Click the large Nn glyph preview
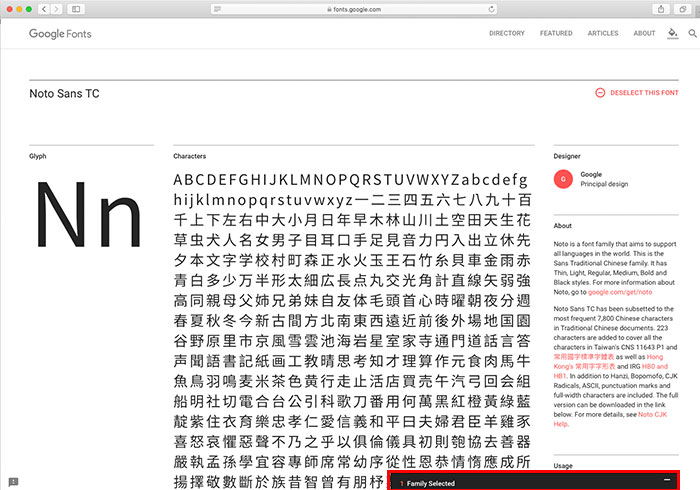The image size is (700, 490). [x=88, y=214]
